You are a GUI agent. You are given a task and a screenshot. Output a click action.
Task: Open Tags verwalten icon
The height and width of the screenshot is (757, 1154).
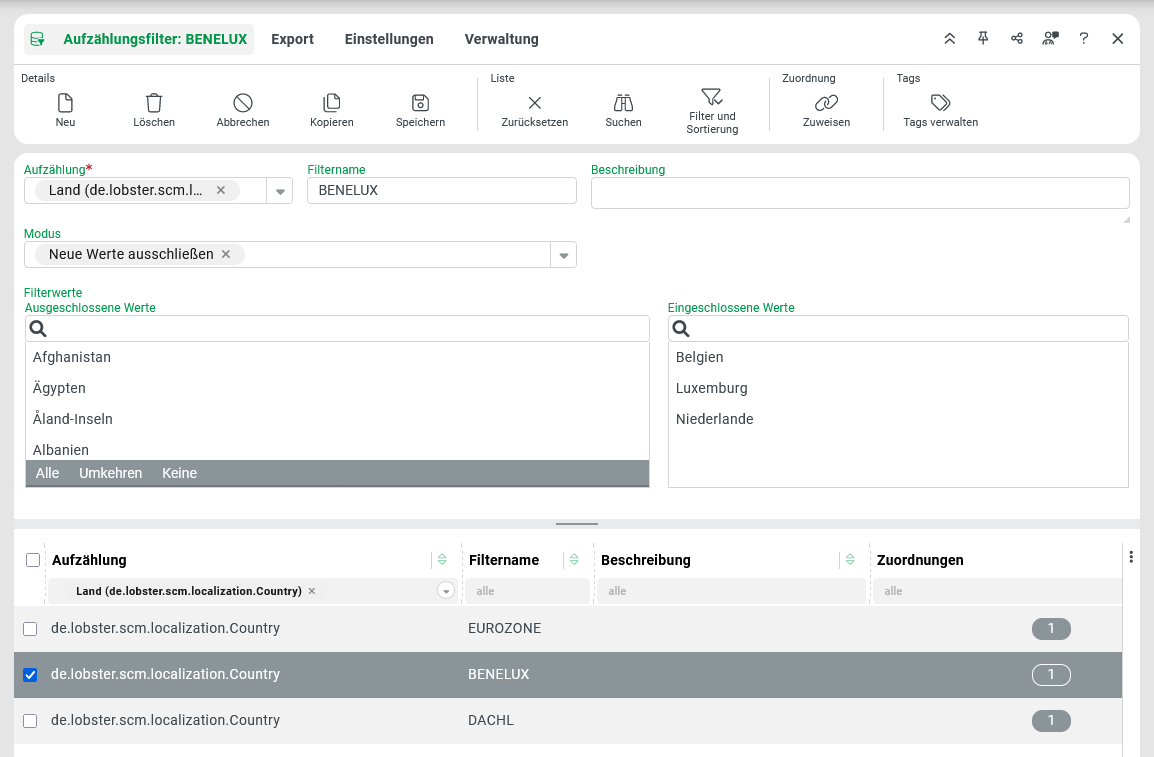940,103
